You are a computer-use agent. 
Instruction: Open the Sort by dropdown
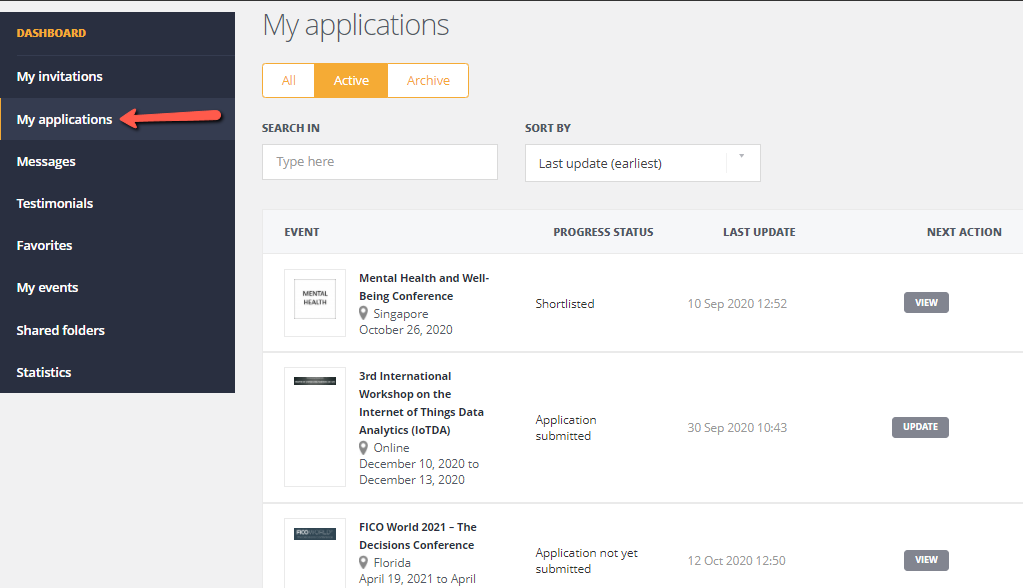[x=643, y=163]
